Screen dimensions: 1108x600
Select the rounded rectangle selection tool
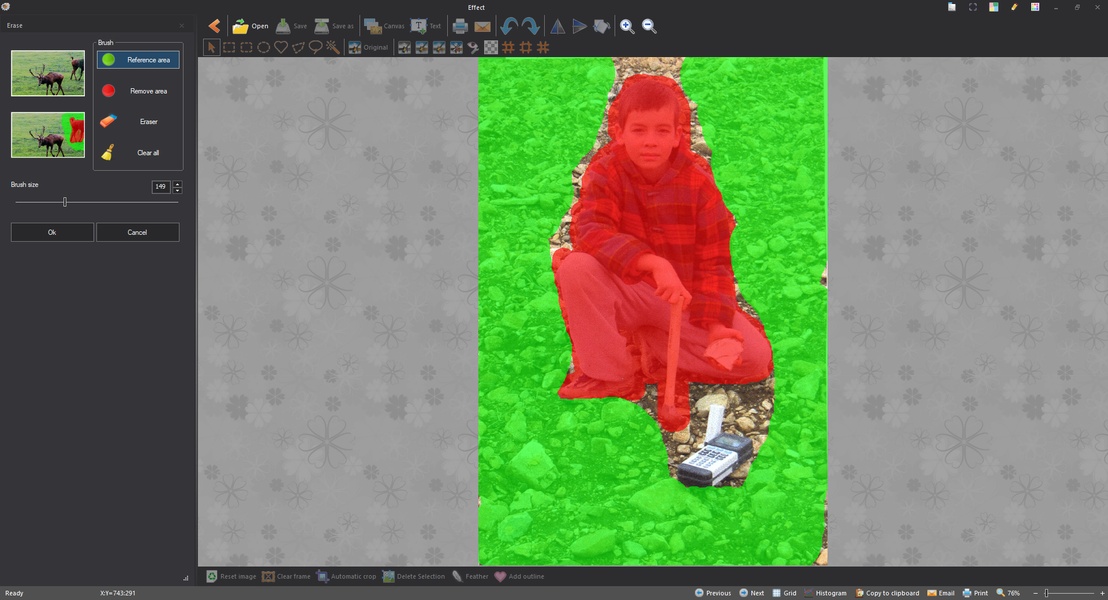pyautogui.click(x=246, y=47)
